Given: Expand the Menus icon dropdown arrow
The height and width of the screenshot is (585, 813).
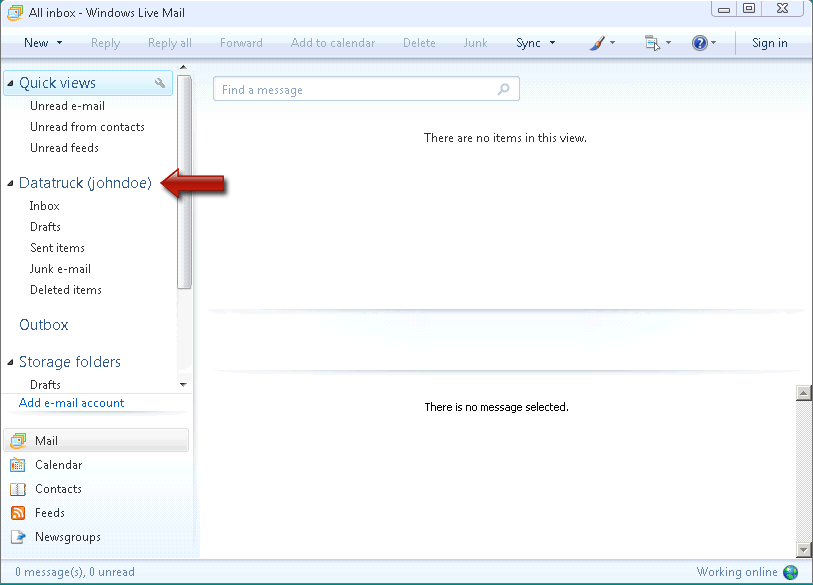Looking at the screenshot, I should 668,43.
